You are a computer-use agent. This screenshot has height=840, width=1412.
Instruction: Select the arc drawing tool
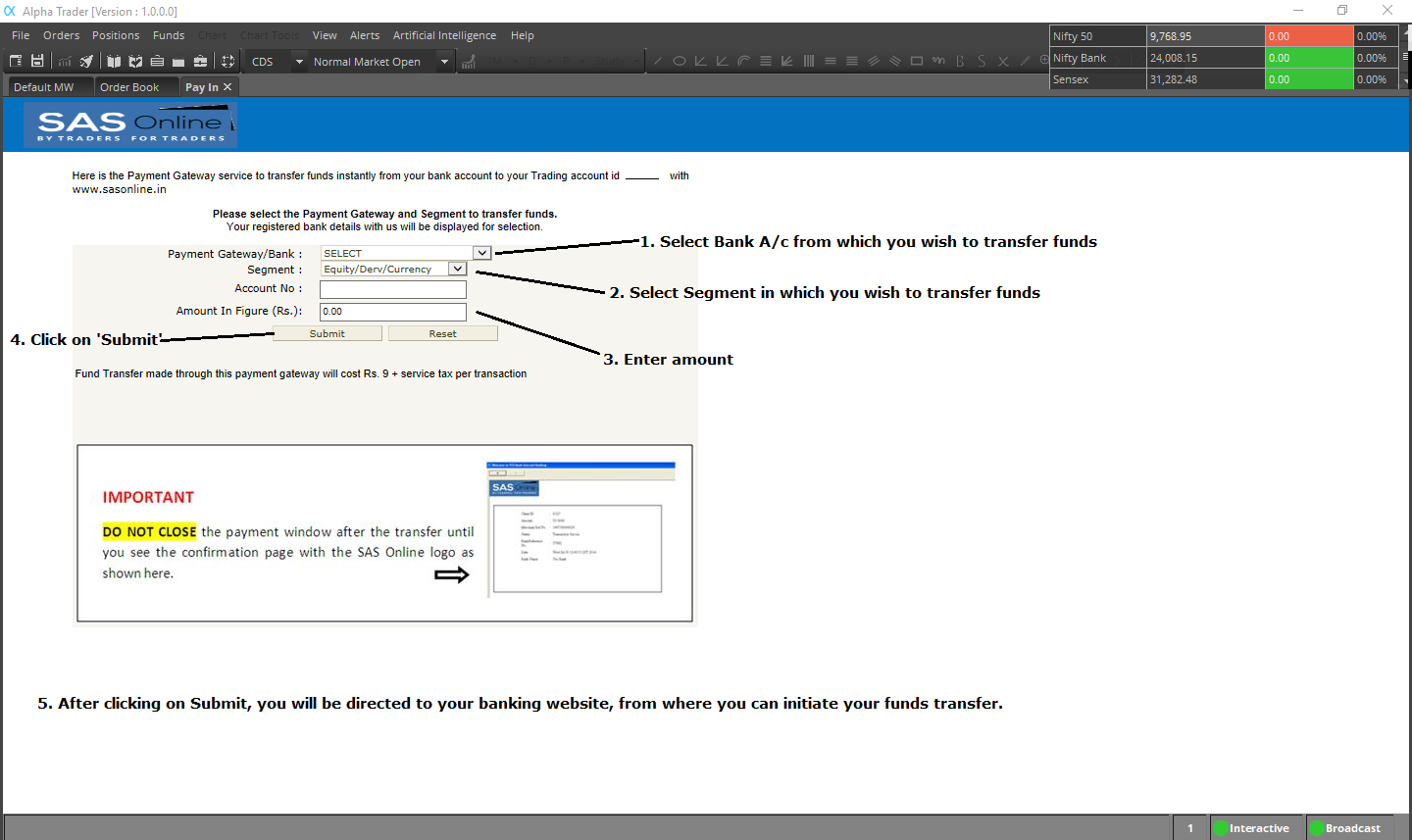743,61
